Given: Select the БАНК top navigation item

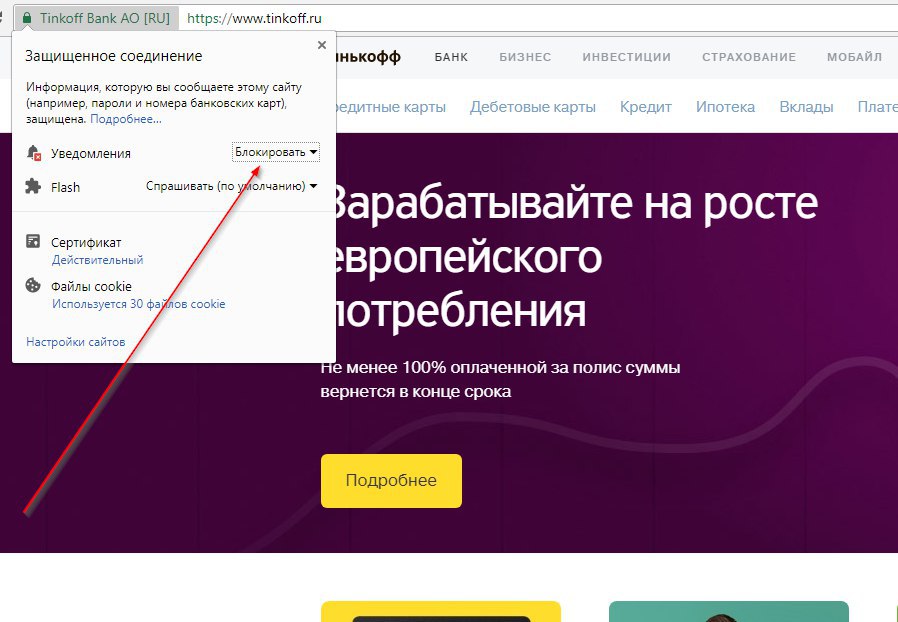Looking at the screenshot, I should (451, 57).
